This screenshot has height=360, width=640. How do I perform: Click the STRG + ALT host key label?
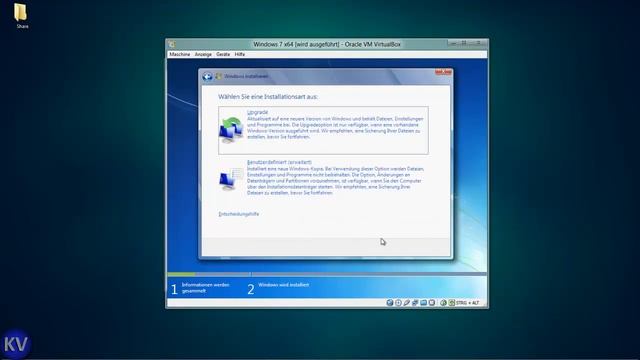[467, 303]
